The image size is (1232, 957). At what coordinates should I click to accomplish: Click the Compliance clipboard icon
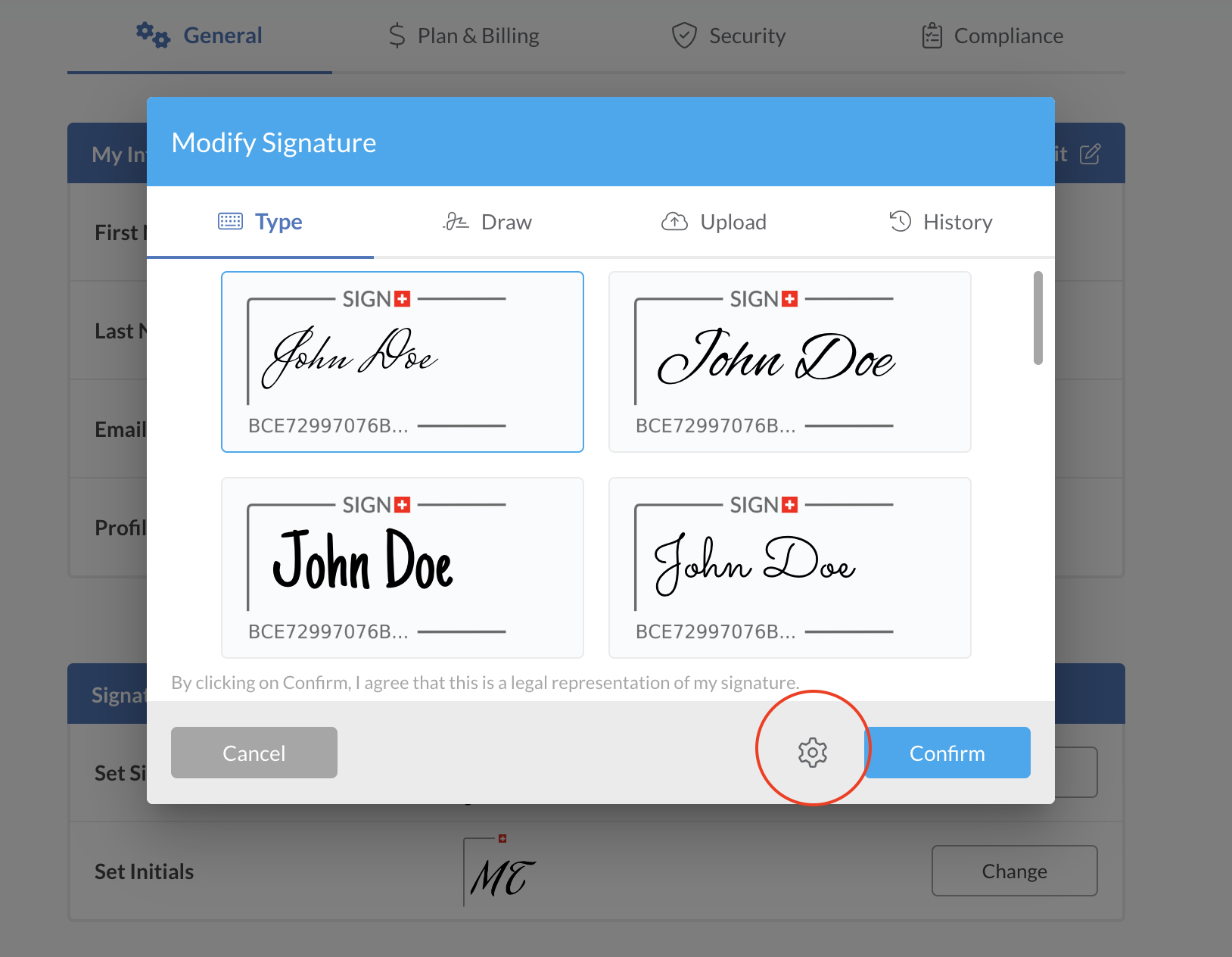tap(932, 36)
